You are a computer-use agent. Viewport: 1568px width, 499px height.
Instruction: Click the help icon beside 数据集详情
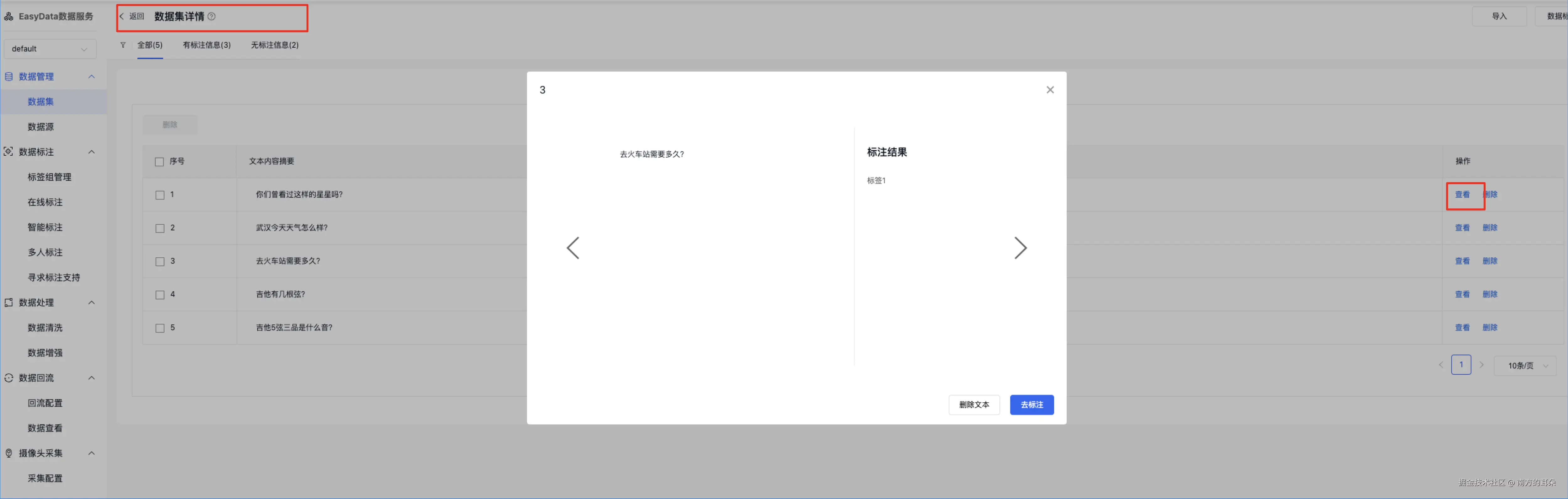click(x=212, y=16)
